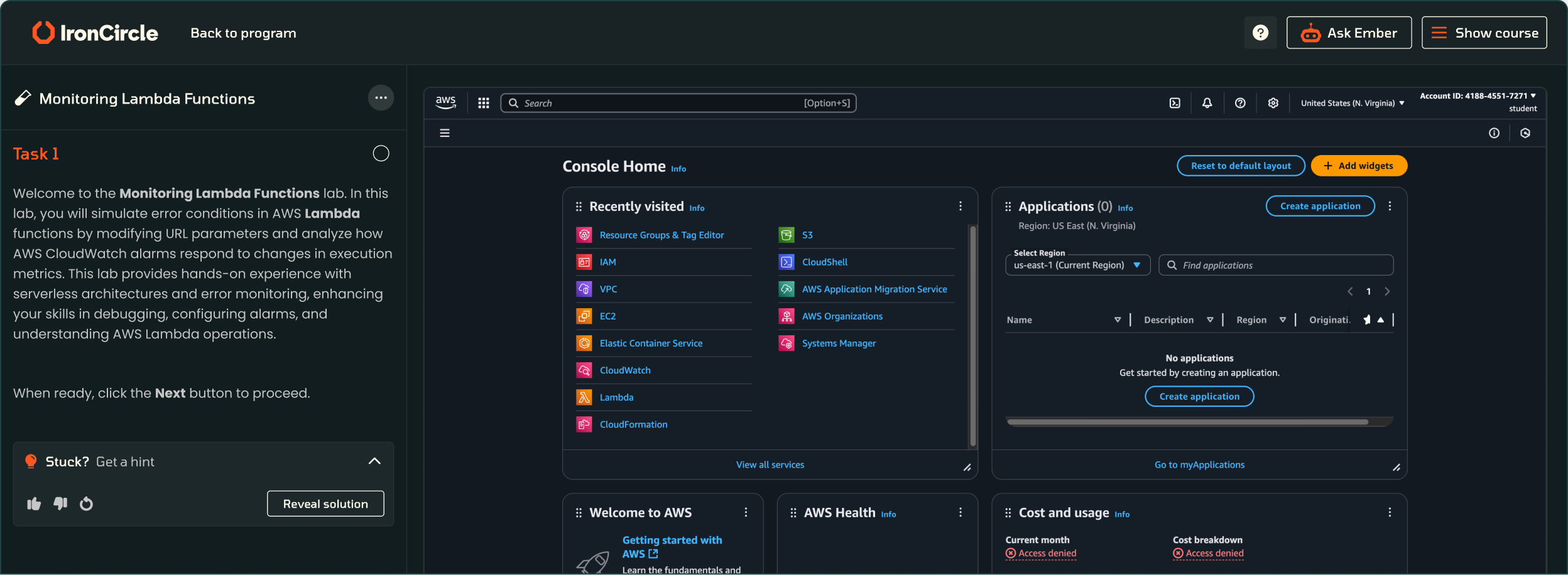Open the United States (N. Virginia) region dropdown
The width and height of the screenshot is (1568, 575).
(1353, 103)
